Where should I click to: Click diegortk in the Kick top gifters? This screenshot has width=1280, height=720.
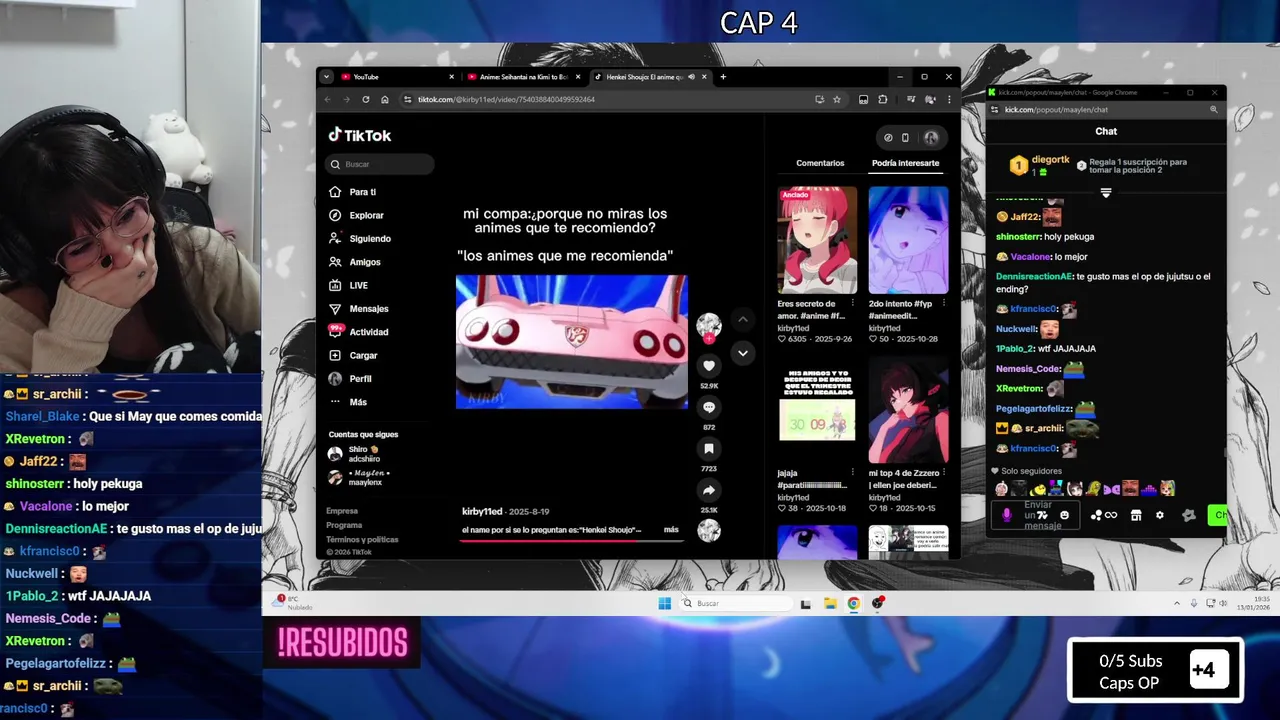(1051, 160)
